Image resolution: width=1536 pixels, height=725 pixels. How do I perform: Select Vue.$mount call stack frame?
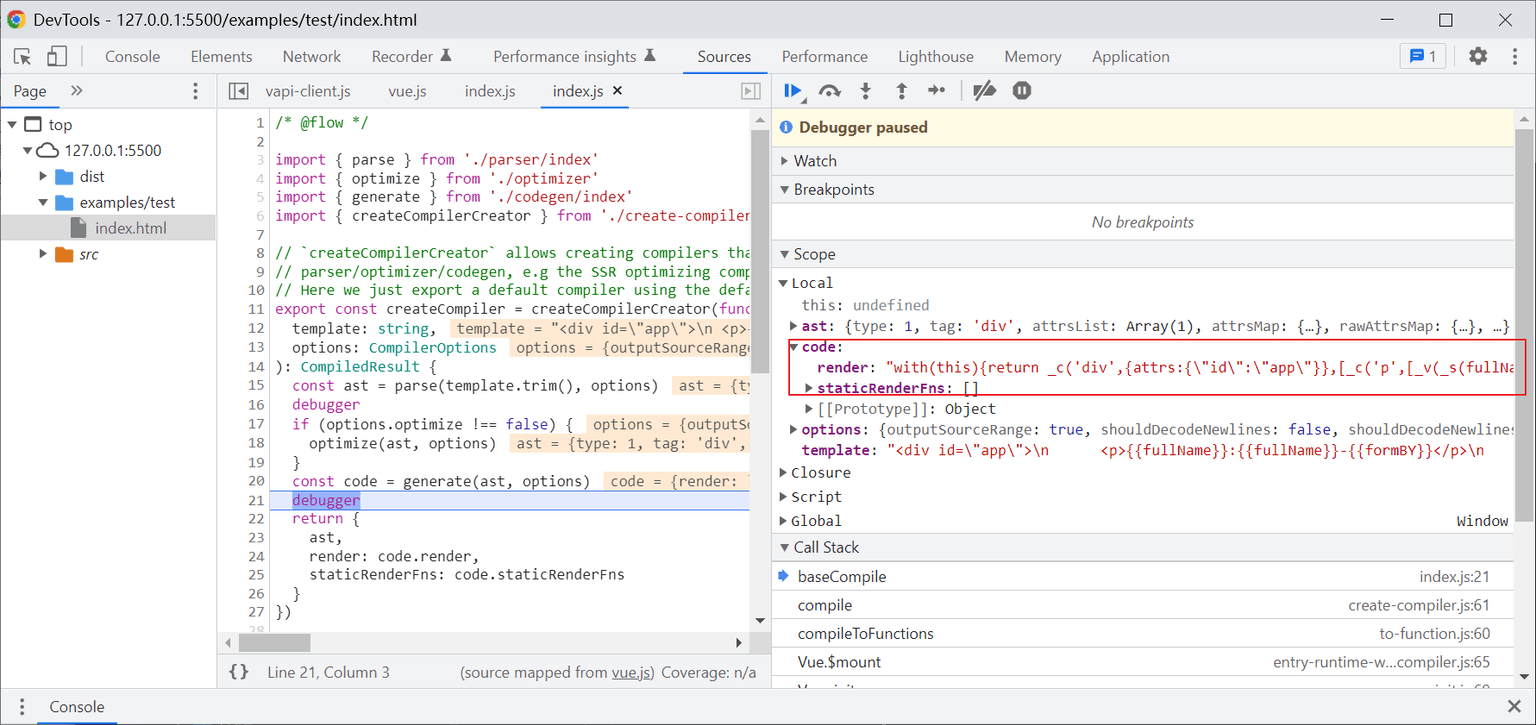point(1144,663)
